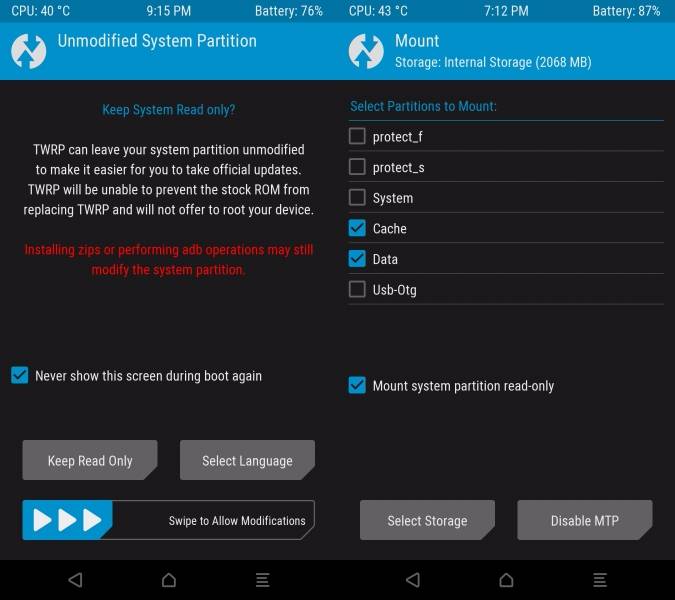
Task: Click the '7:12 PM' clock text
Action: (506, 11)
